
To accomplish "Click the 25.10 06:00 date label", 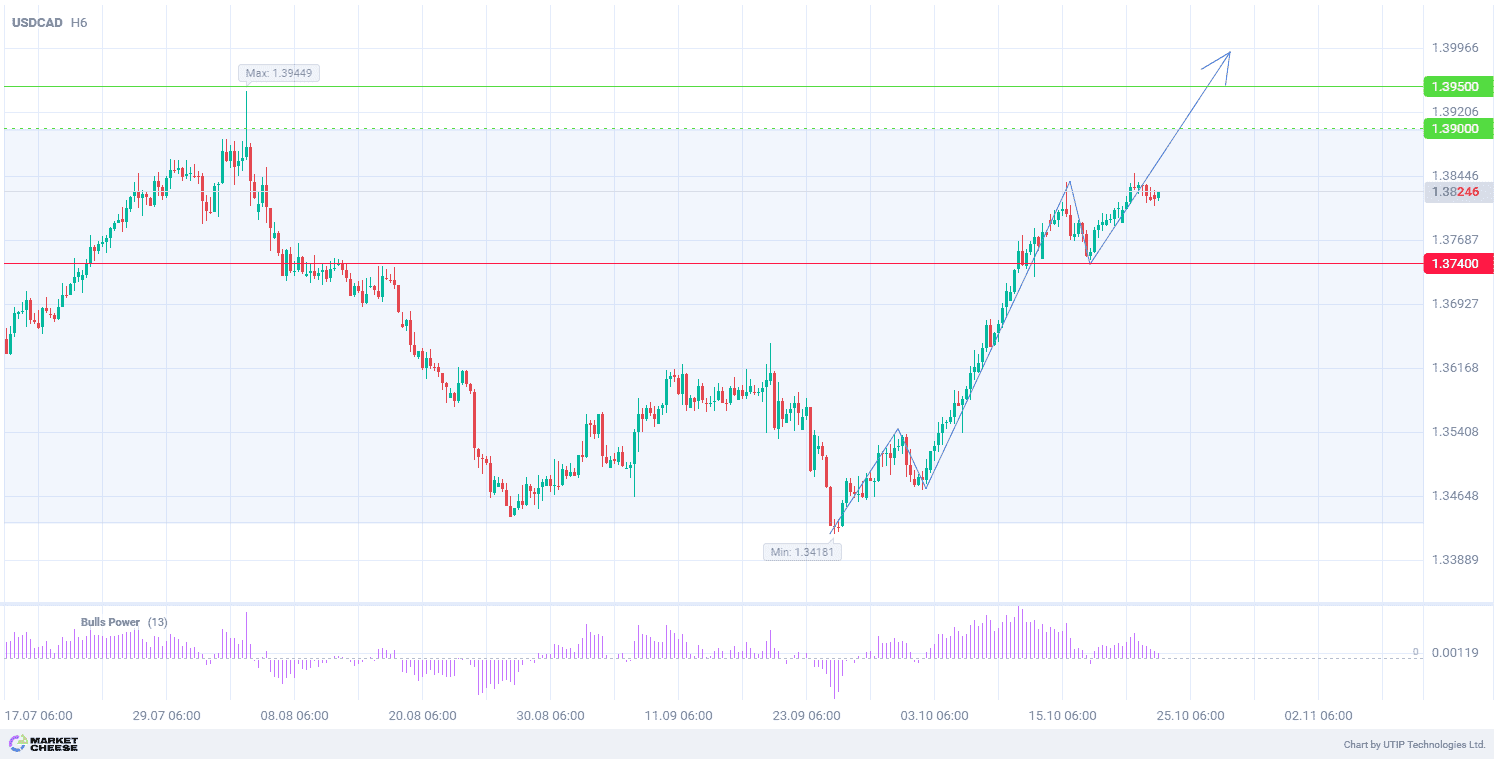I will [x=1190, y=716].
